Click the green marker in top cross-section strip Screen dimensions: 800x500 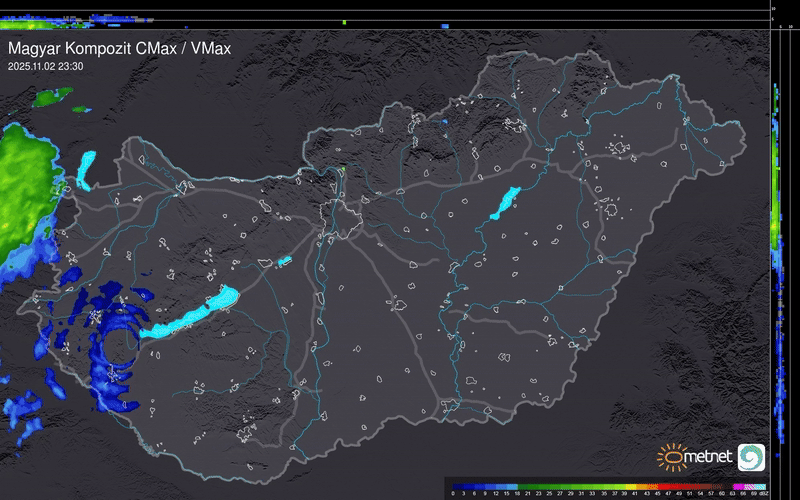click(x=344, y=21)
